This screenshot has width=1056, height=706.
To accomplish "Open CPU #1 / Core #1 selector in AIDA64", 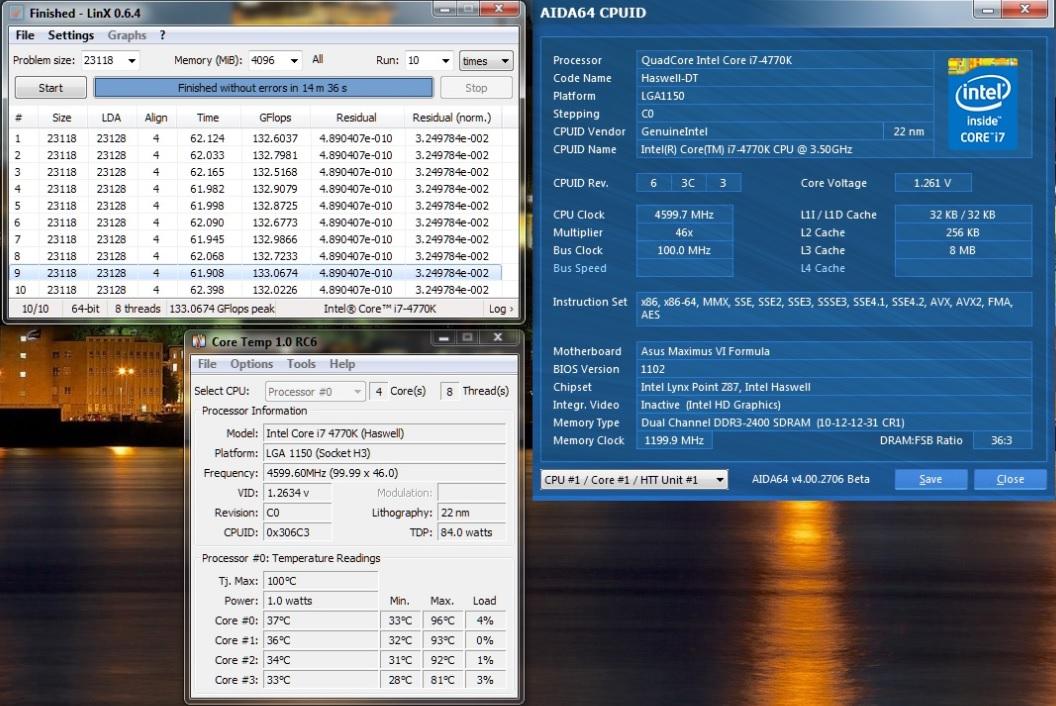I will (634, 480).
